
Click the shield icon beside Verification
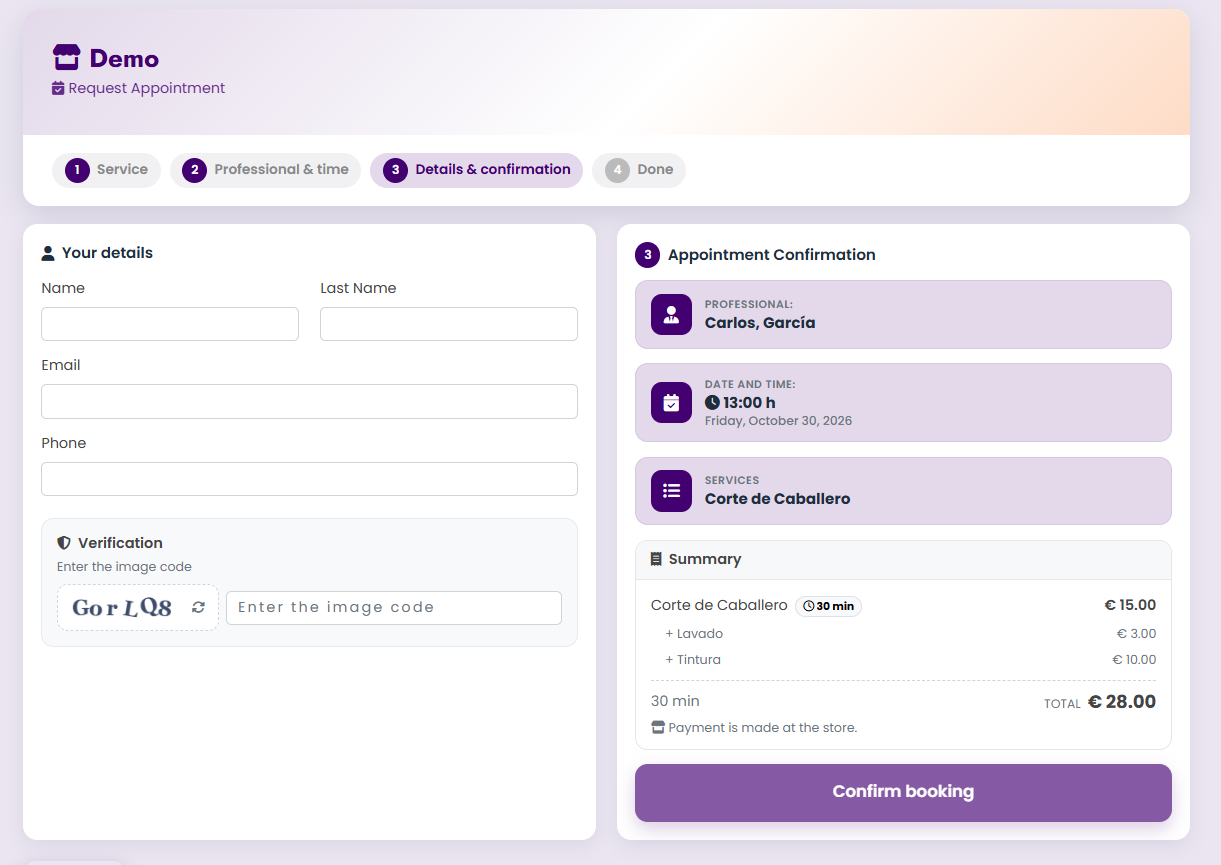[x=64, y=543]
